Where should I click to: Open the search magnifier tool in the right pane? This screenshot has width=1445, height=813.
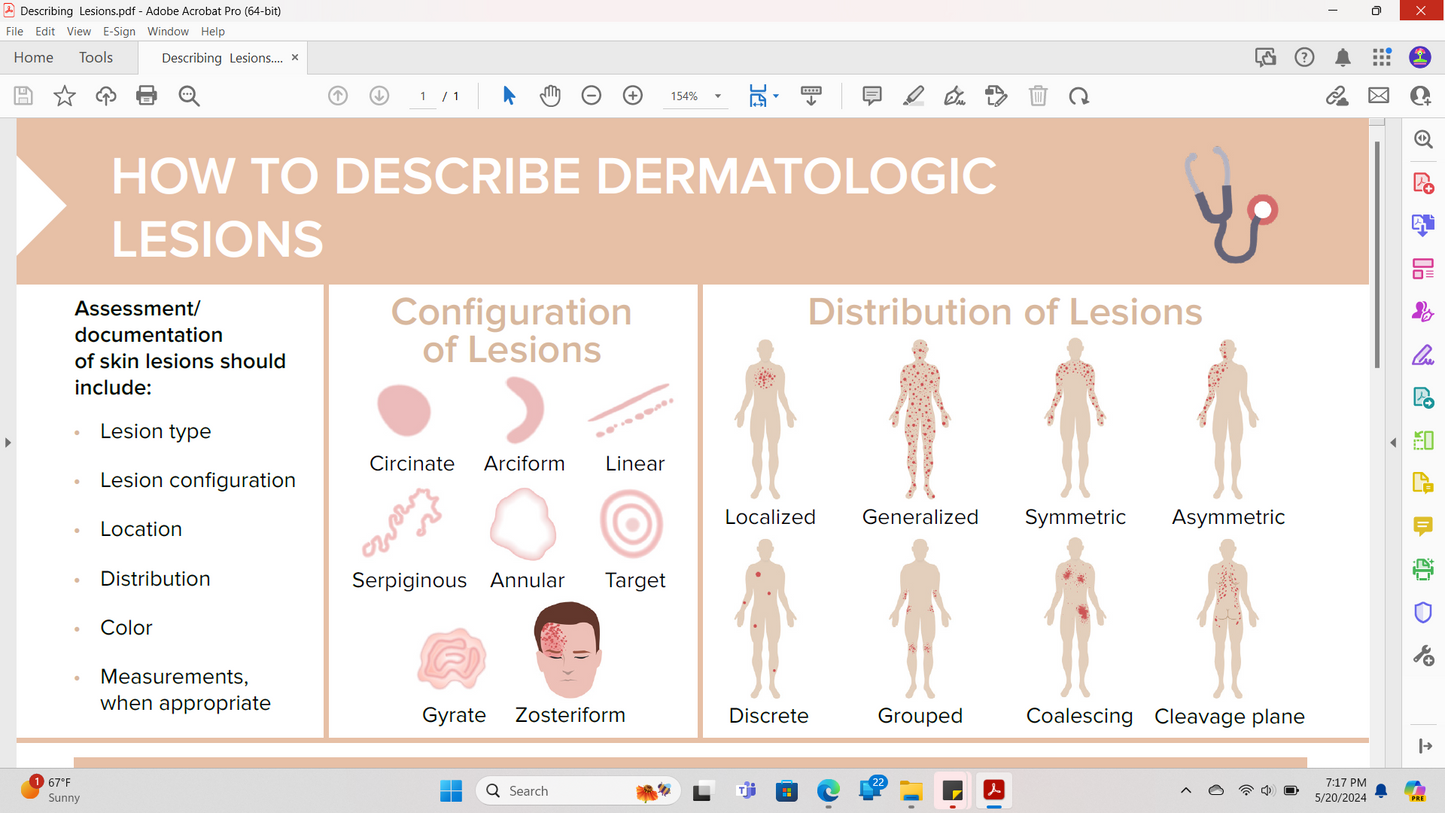(x=1424, y=139)
